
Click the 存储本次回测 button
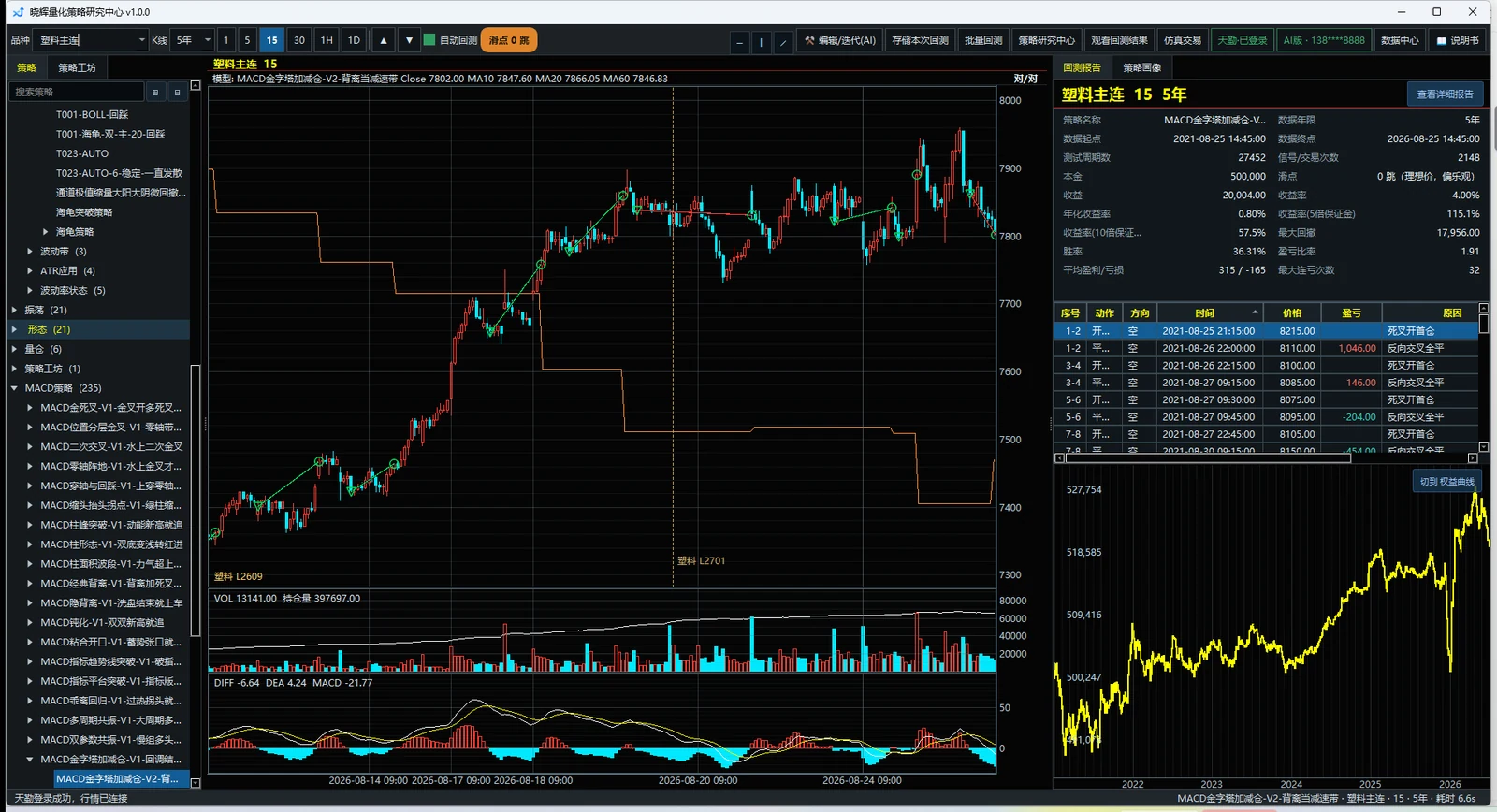[x=920, y=40]
